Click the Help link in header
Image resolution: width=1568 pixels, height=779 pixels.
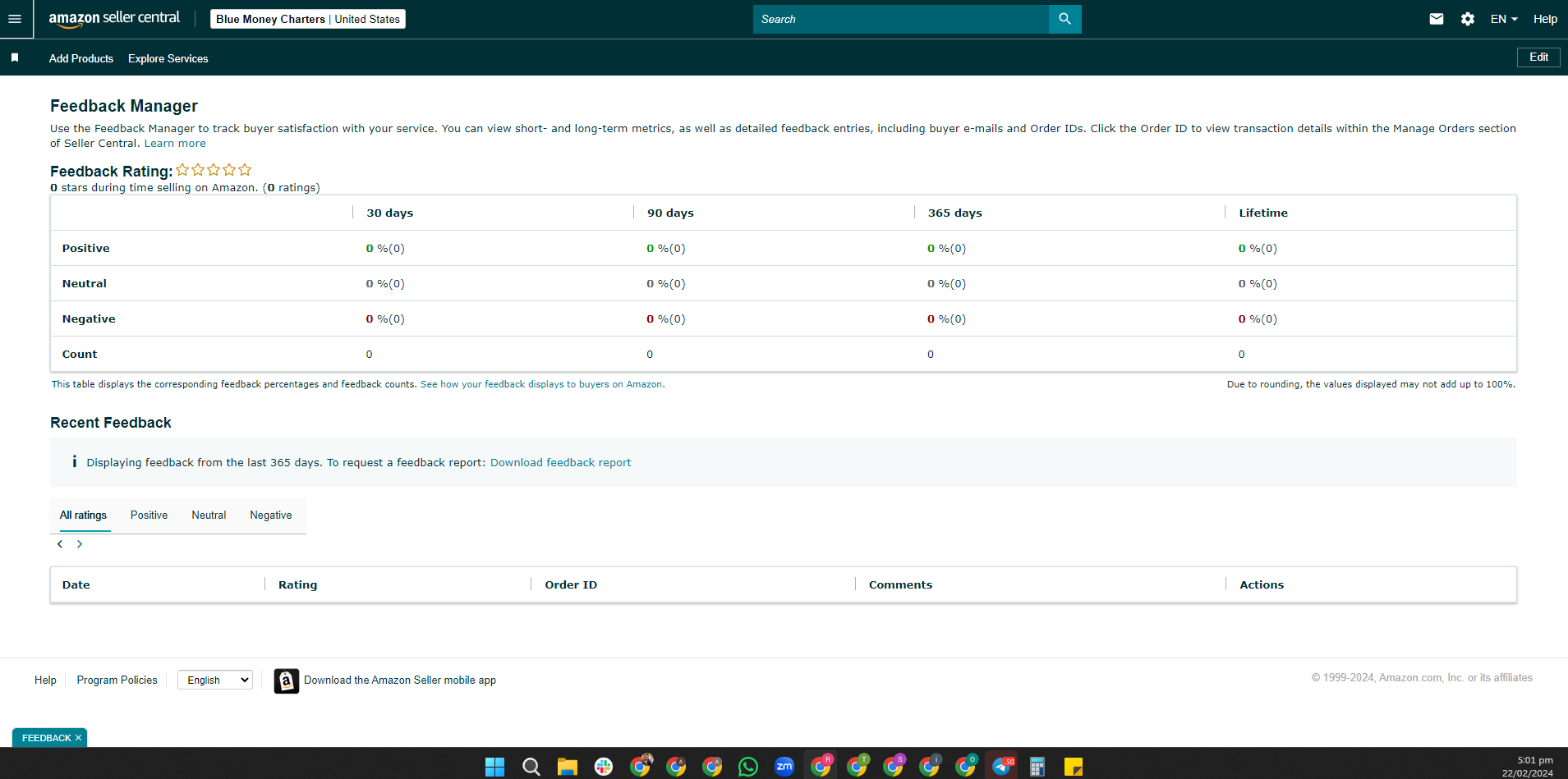(1545, 19)
